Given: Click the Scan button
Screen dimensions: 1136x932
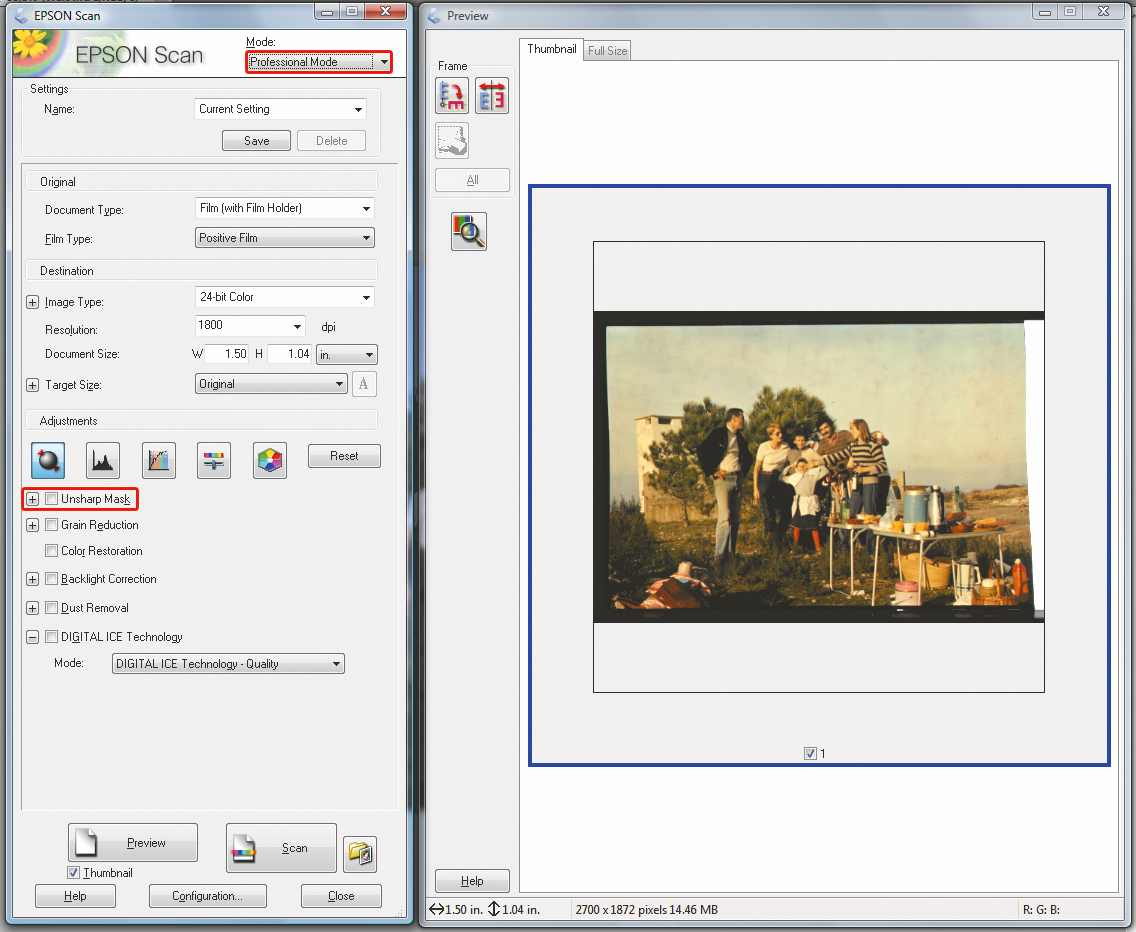Looking at the screenshot, I should [281, 848].
